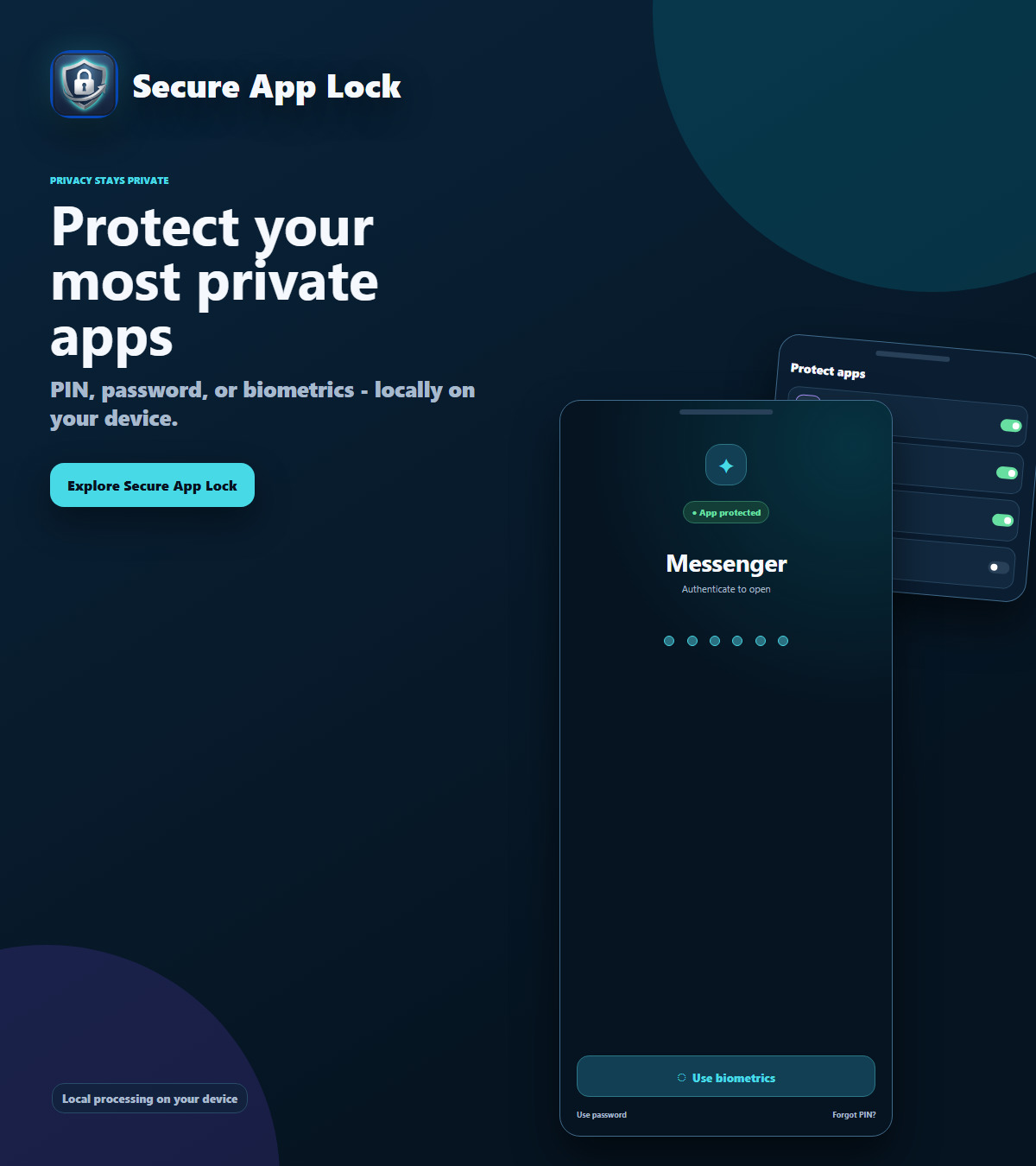Click the Messenger heading

pos(726,564)
